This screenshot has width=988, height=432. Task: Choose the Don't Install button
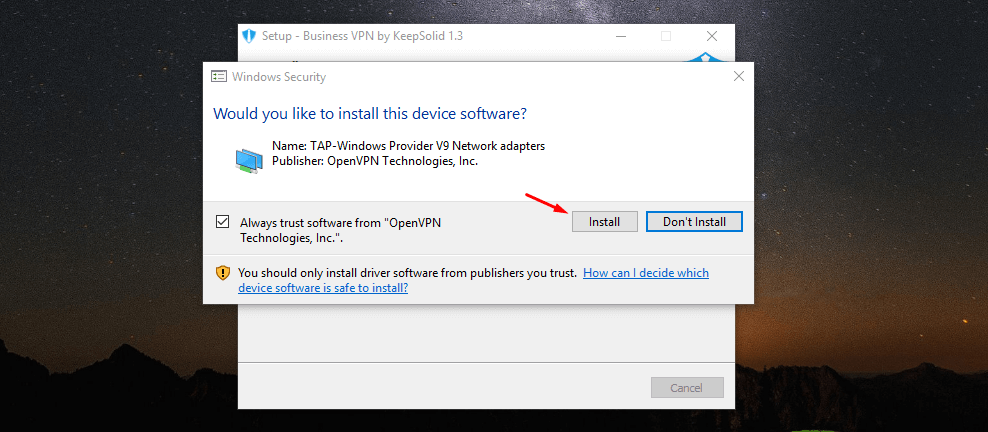point(694,222)
